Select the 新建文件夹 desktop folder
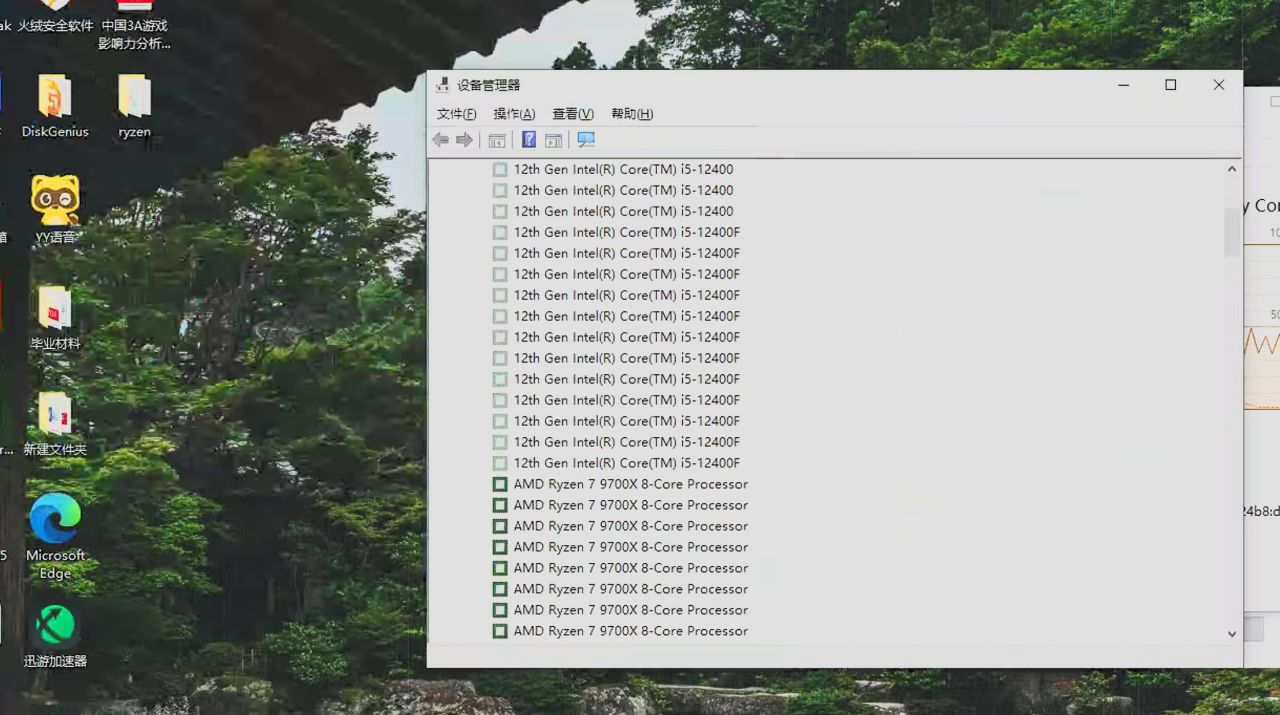This screenshot has width=1280, height=715. pos(55,424)
